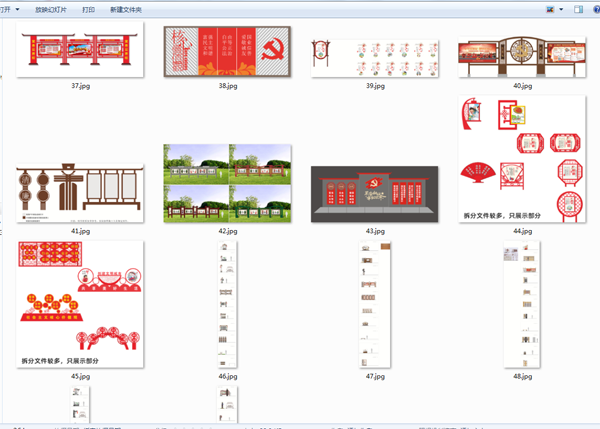
Task: Select the 38.jpg red banner thumbnail
Action: [x=228, y=52]
